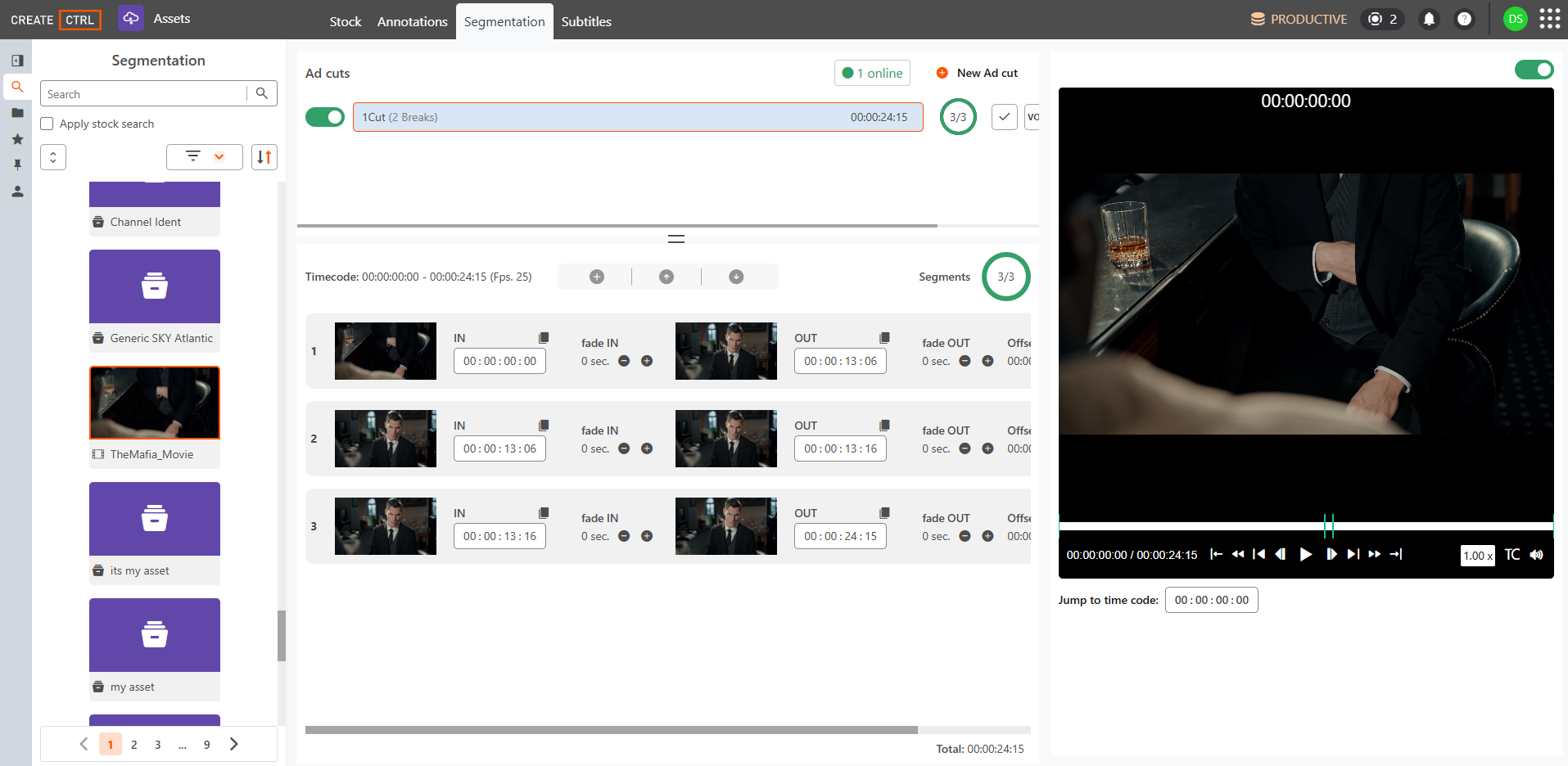This screenshot has width=1568, height=766.
Task: Switch to the Subtitles tab
Action: (x=586, y=21)
